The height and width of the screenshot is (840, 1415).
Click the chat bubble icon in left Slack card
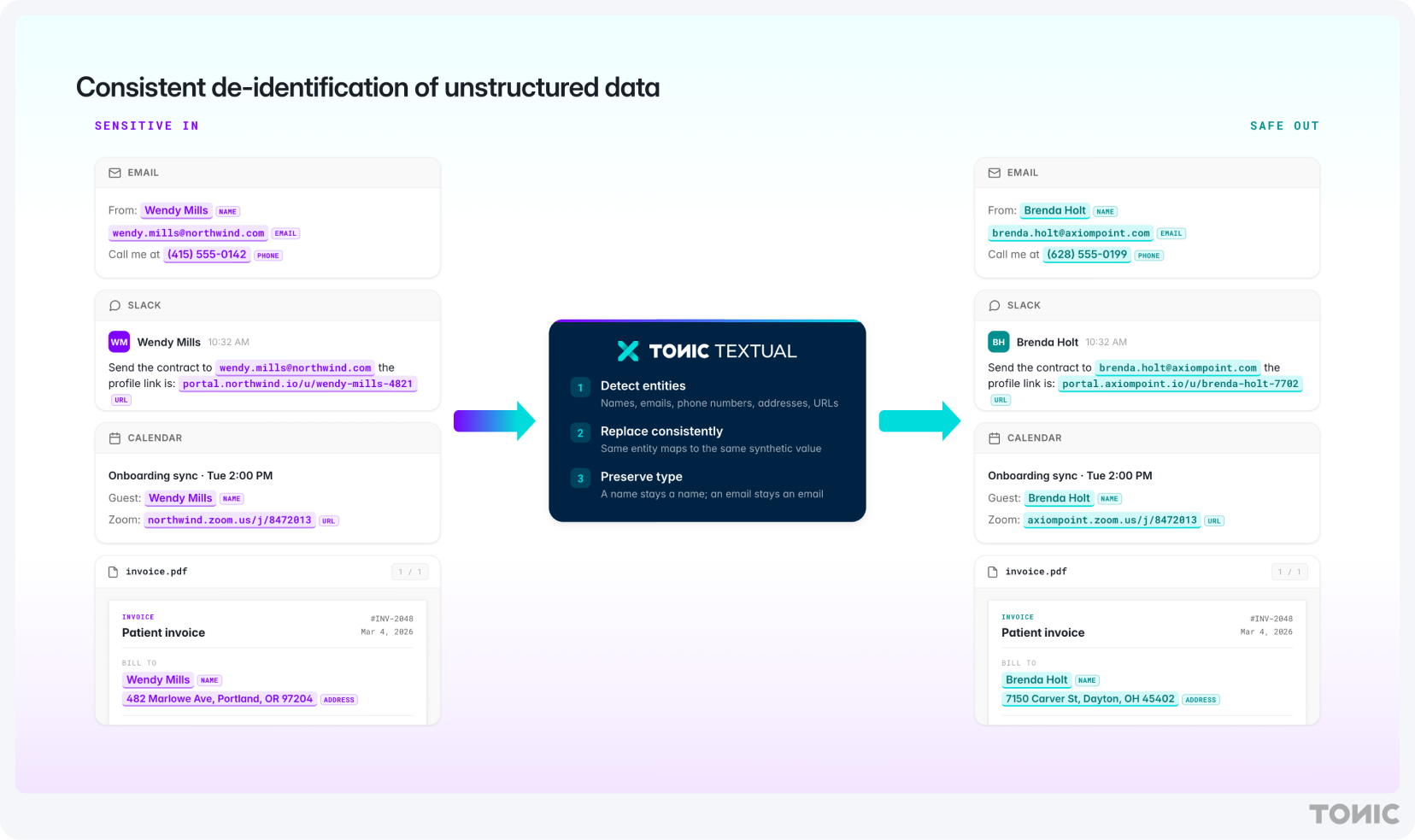(x=114, y=305)
